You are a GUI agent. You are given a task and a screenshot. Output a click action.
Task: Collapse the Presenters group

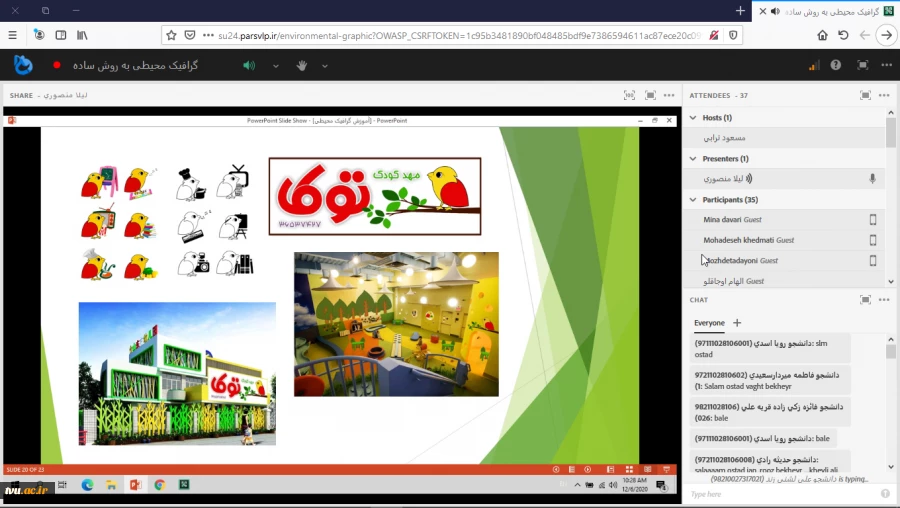click(694, 158)
